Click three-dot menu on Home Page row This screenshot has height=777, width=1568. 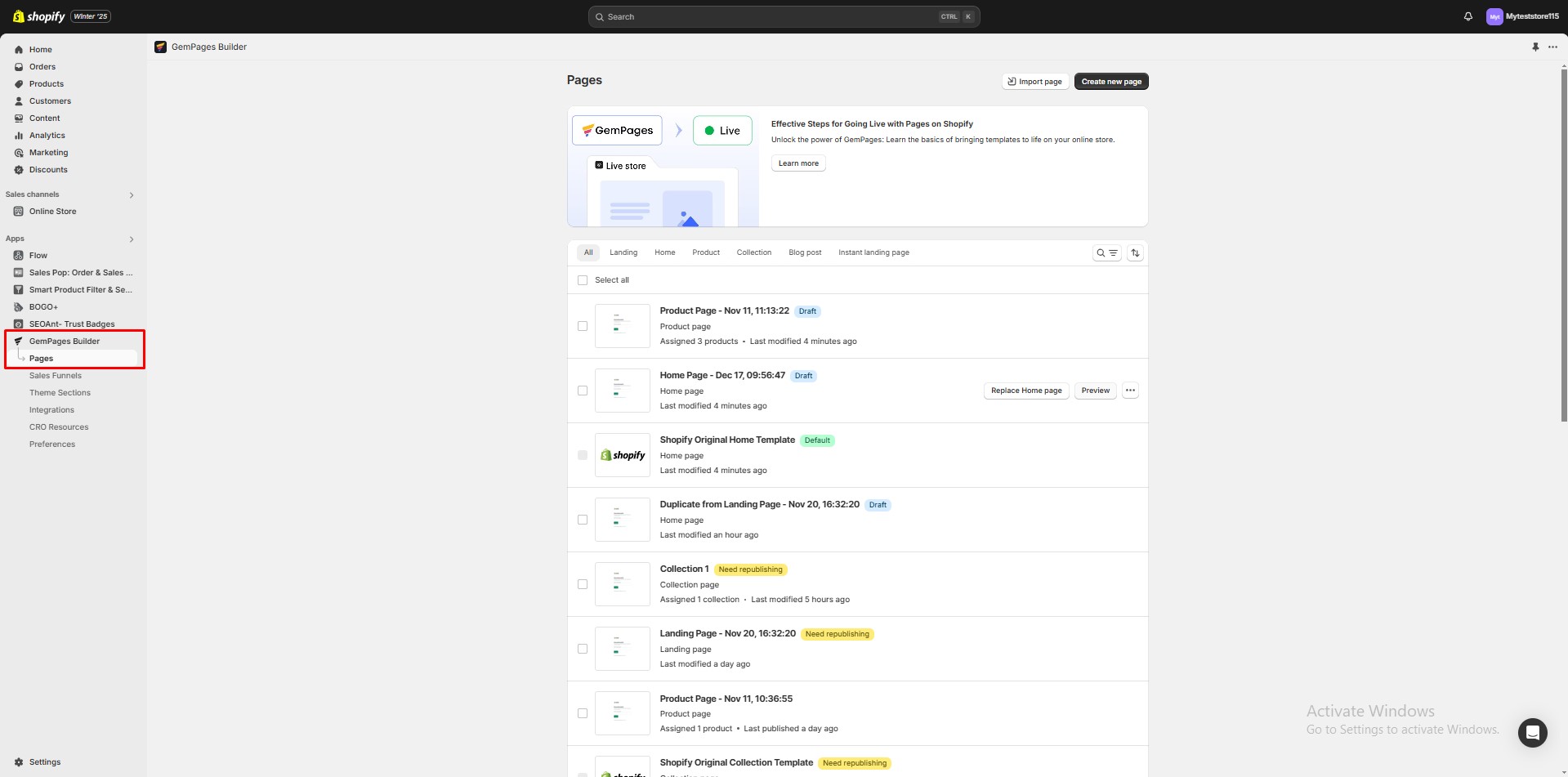1130,391
